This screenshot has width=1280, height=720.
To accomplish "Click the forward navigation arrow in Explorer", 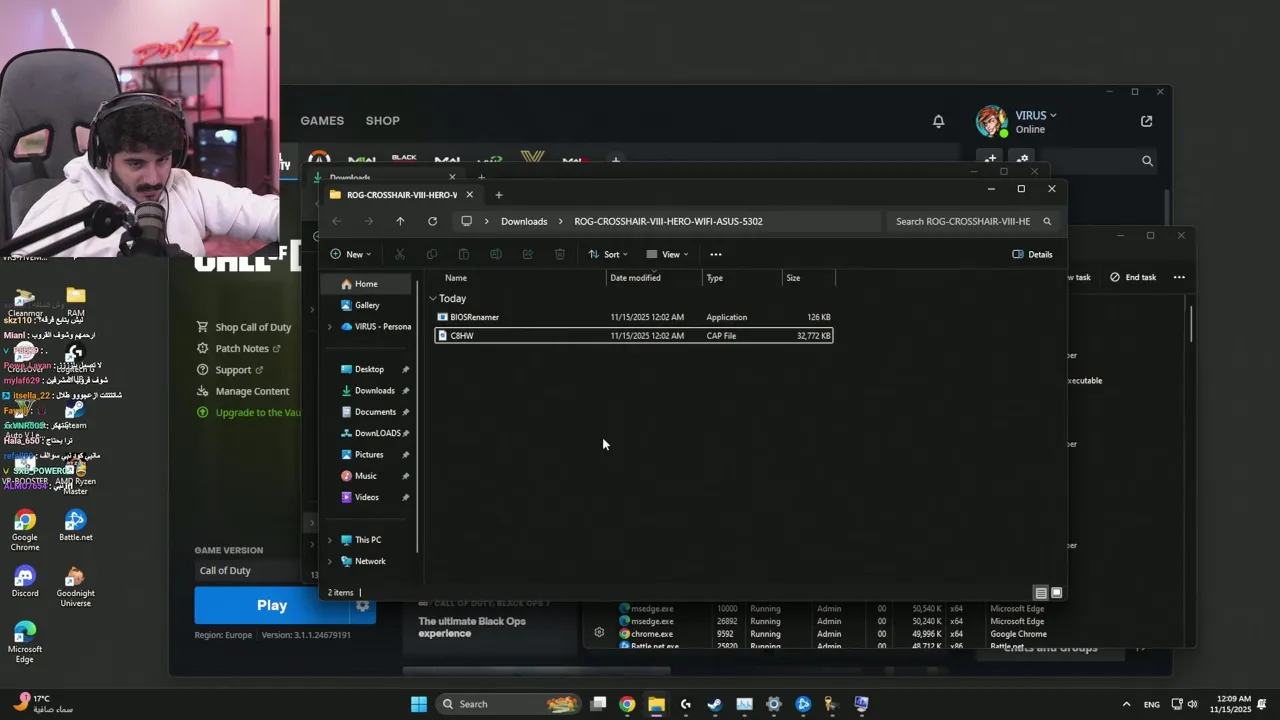I will pyautogui.click(x=368, y=221).
